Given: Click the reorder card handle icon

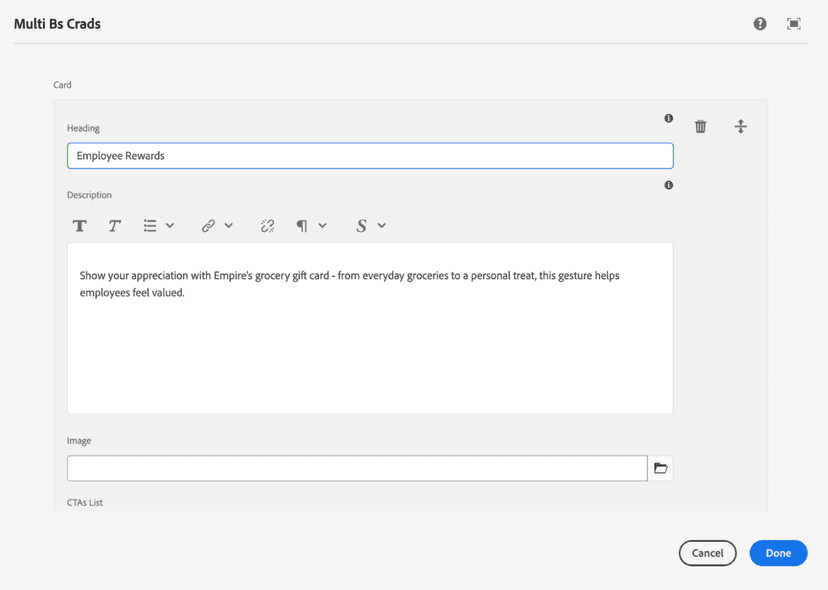Looking at the screenshot, I should tap(740, 126).
